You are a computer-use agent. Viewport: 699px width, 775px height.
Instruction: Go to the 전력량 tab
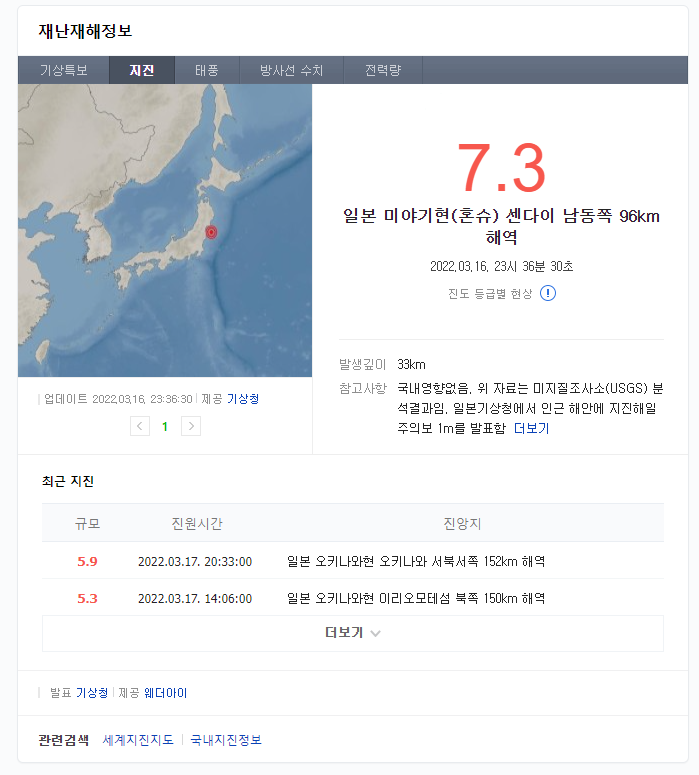pos(383,70)
